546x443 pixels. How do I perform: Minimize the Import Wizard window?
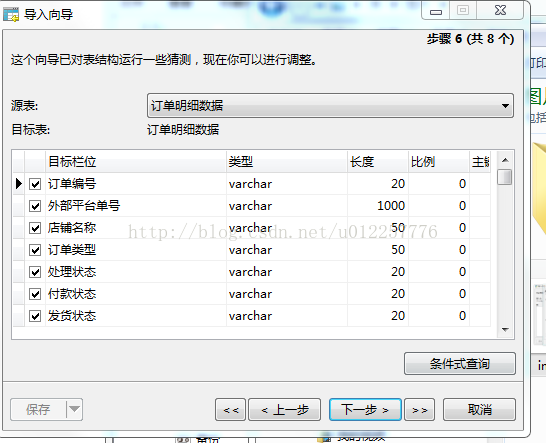[x=436, y=11]
